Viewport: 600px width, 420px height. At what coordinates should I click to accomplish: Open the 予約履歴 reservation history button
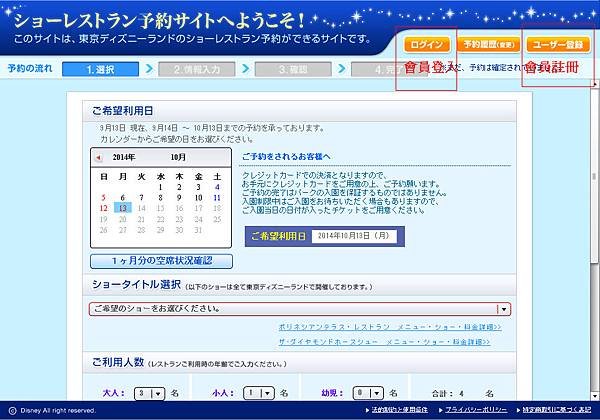[x=489, y=45]
